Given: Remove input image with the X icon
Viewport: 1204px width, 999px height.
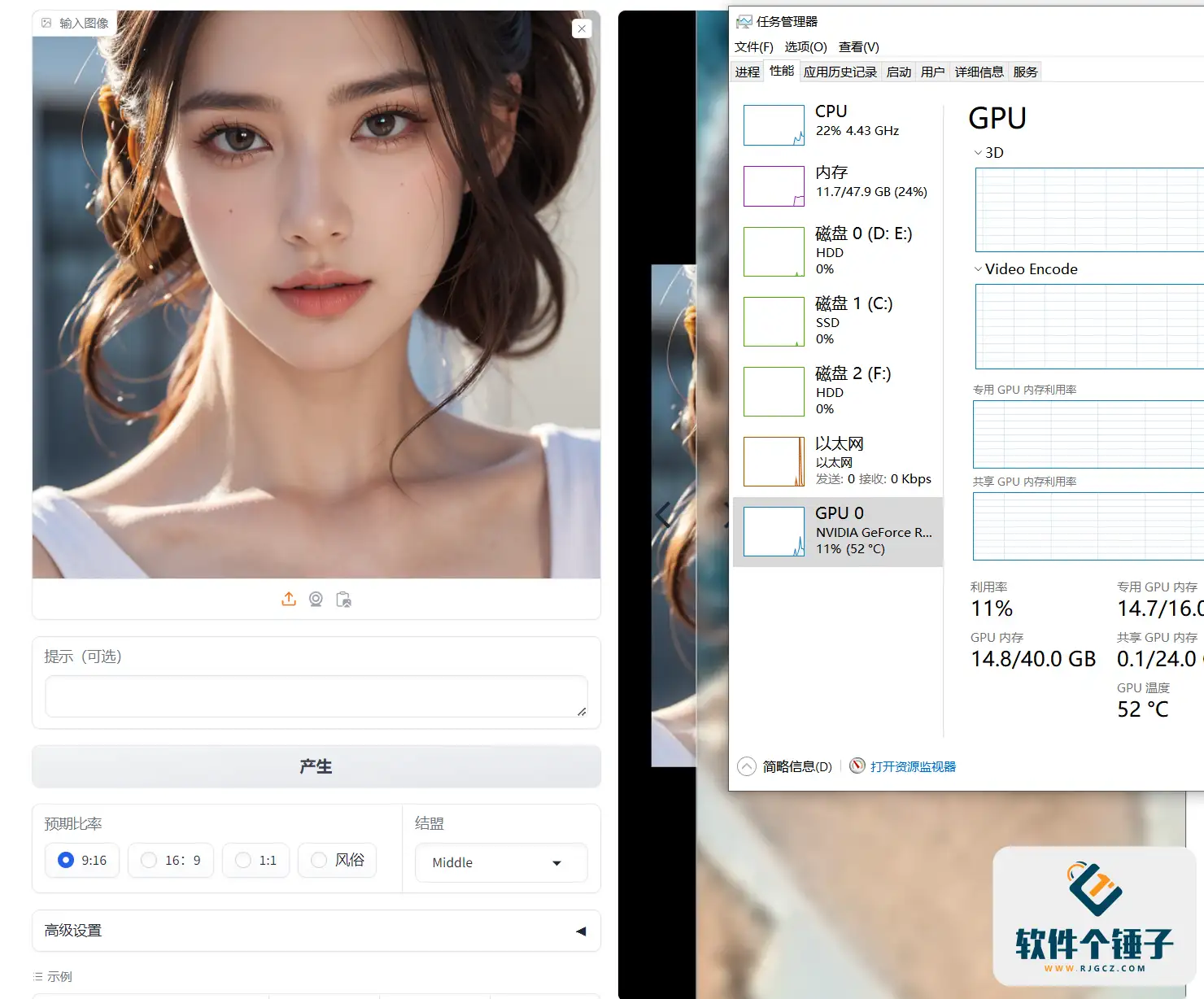Looking at the screenshot, I should click(582, 28).
